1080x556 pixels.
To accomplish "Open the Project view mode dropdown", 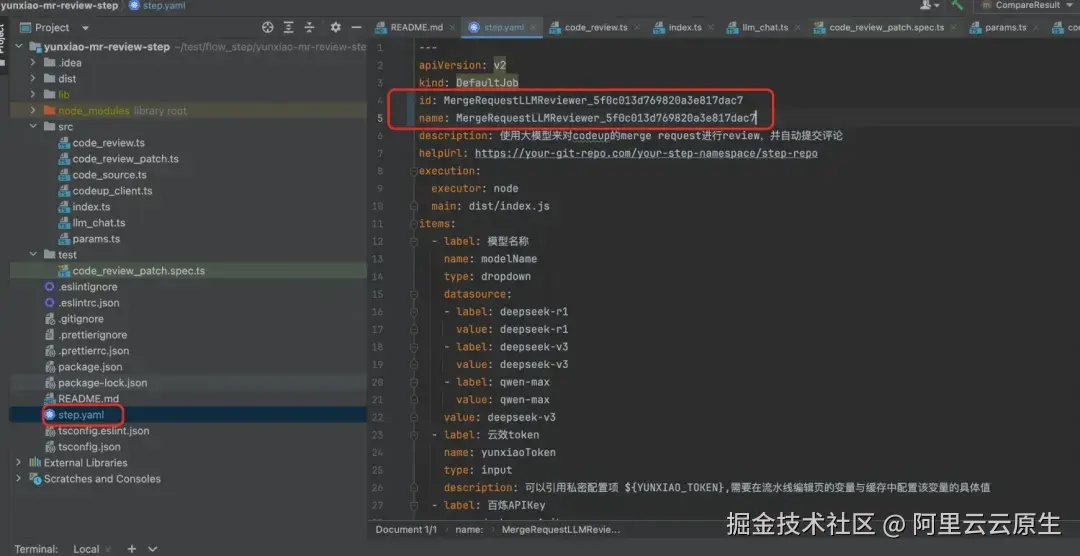I will (85, 28).
